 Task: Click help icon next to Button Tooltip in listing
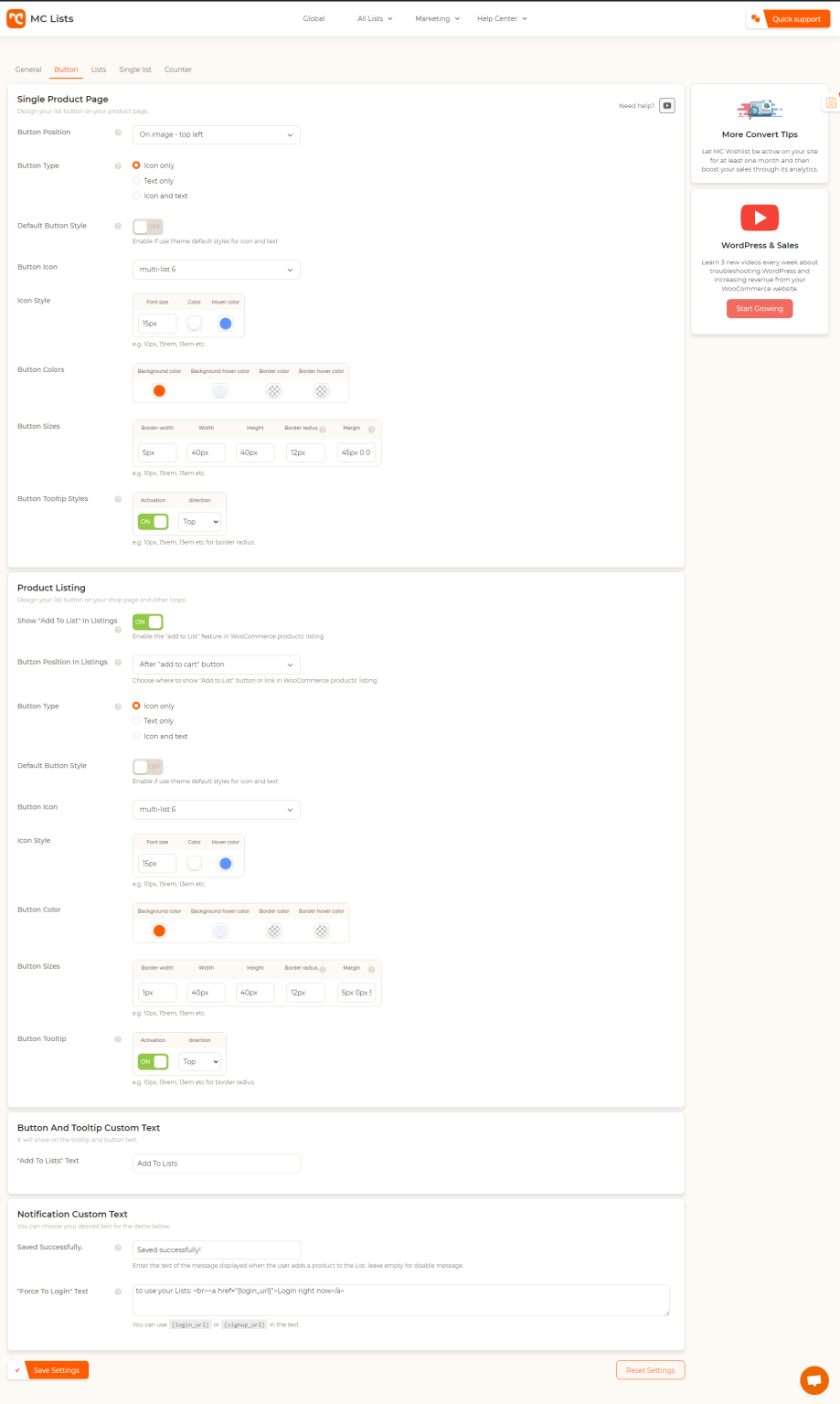tap(118, 1039)
